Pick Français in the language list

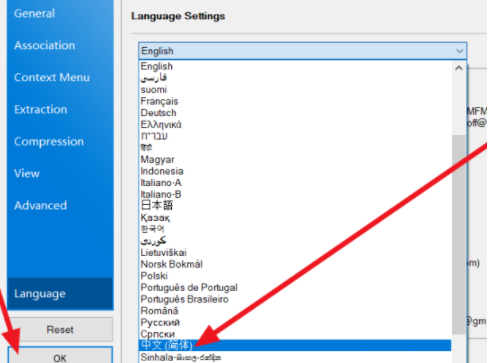(x=295, y=101)
